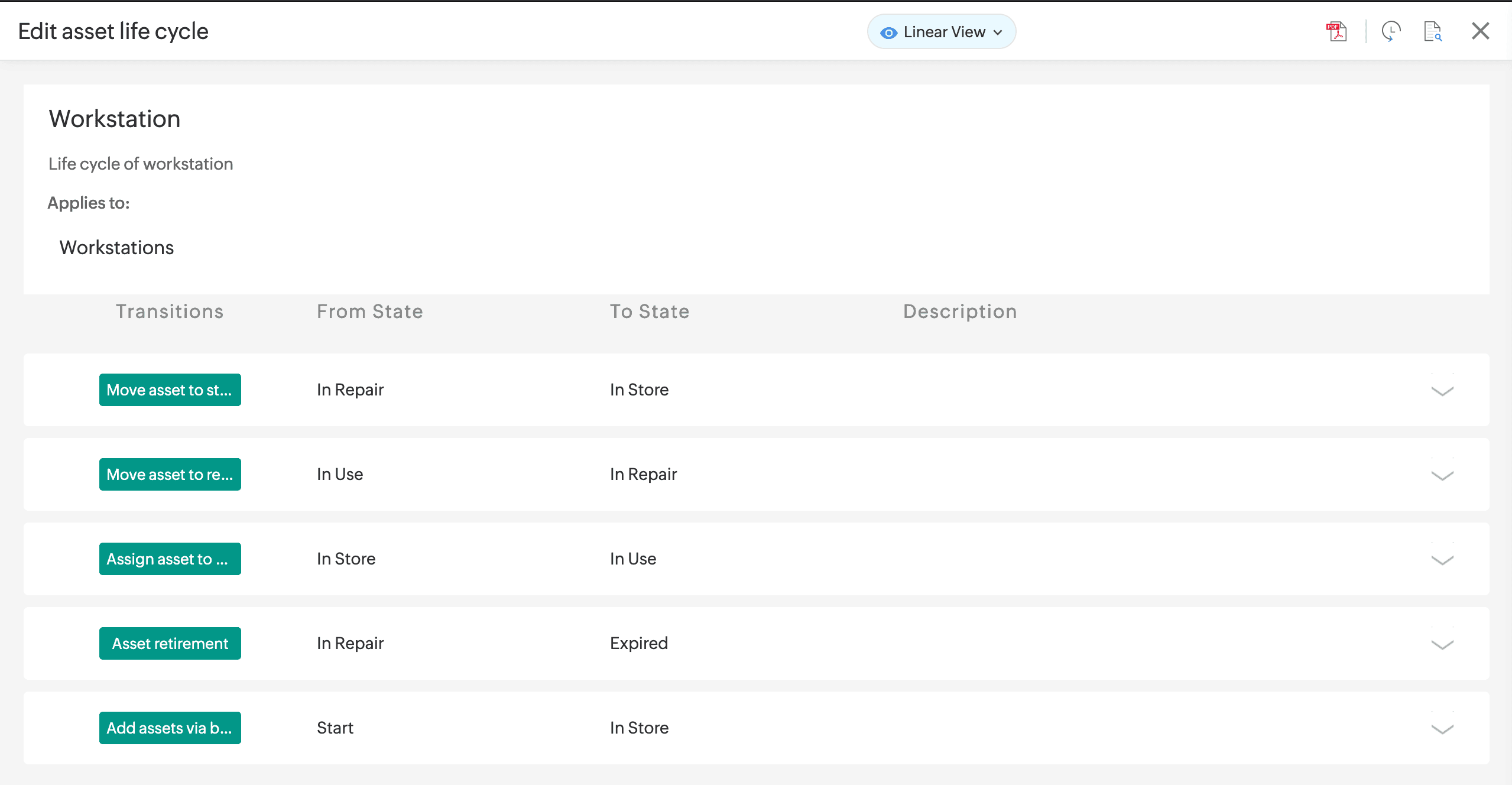The image size is (1512, 785).
Task: Expand the Move asset to store row
Action: [1442, 391]
